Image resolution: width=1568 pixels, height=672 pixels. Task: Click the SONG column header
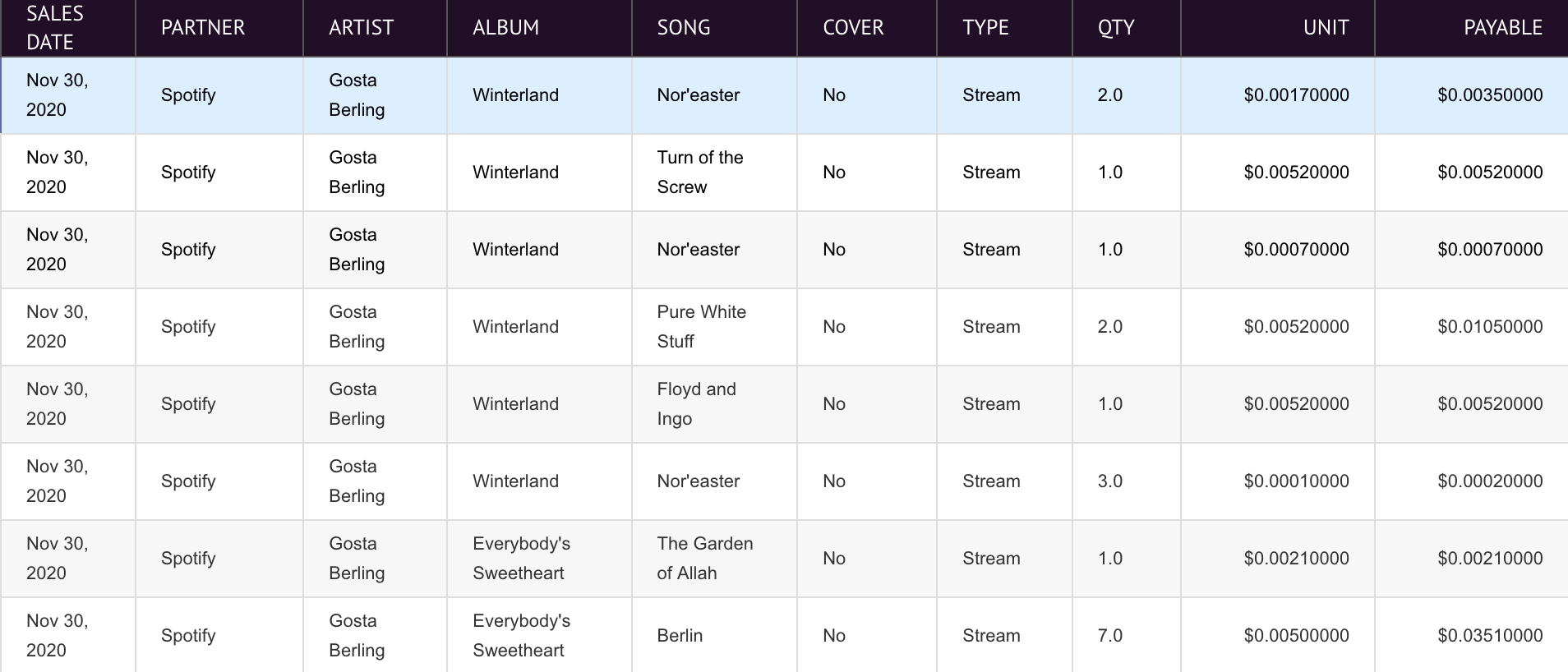pyautogui.click(x=714, y=28)
